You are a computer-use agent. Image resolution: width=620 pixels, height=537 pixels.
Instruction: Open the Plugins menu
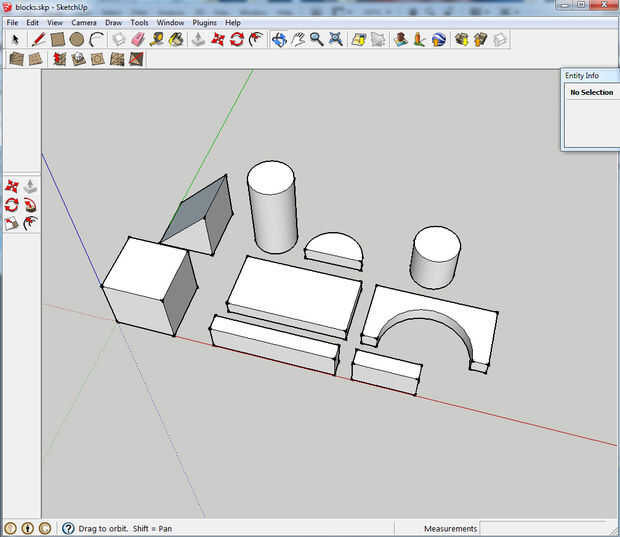204,22
